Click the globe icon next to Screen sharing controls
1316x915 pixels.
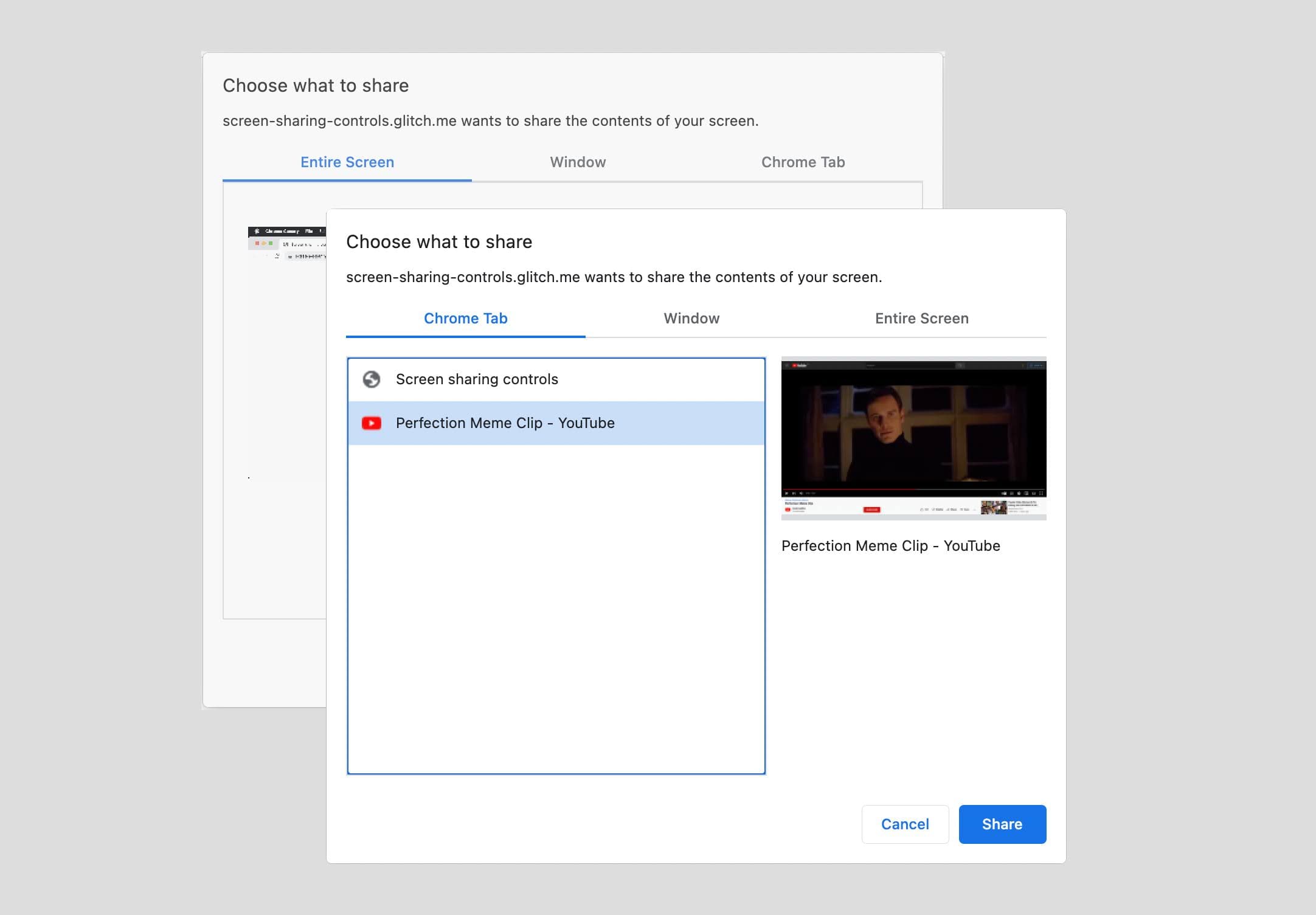(372, 379)
